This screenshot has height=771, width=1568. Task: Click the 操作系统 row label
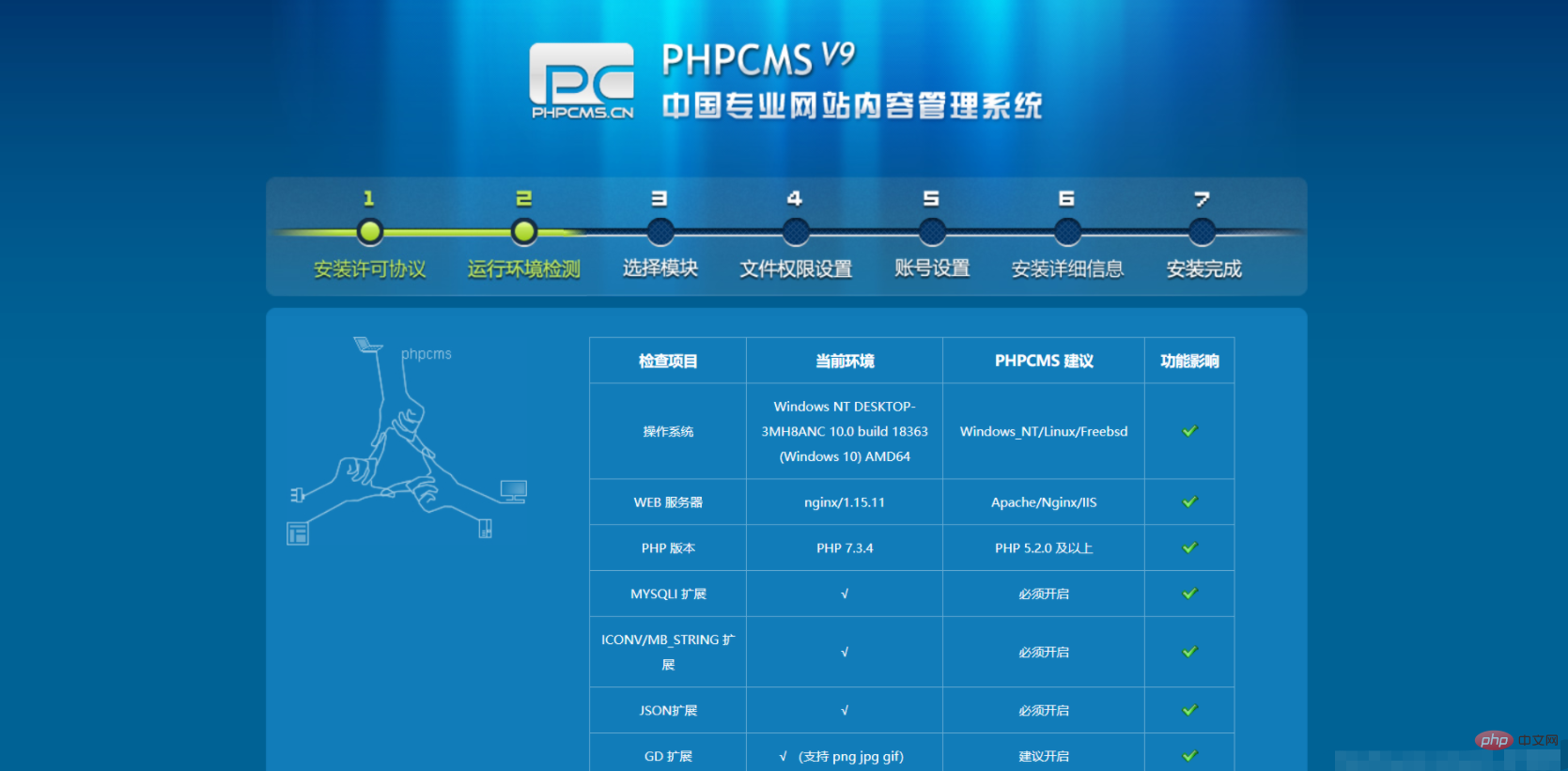[x=668, y=432]
